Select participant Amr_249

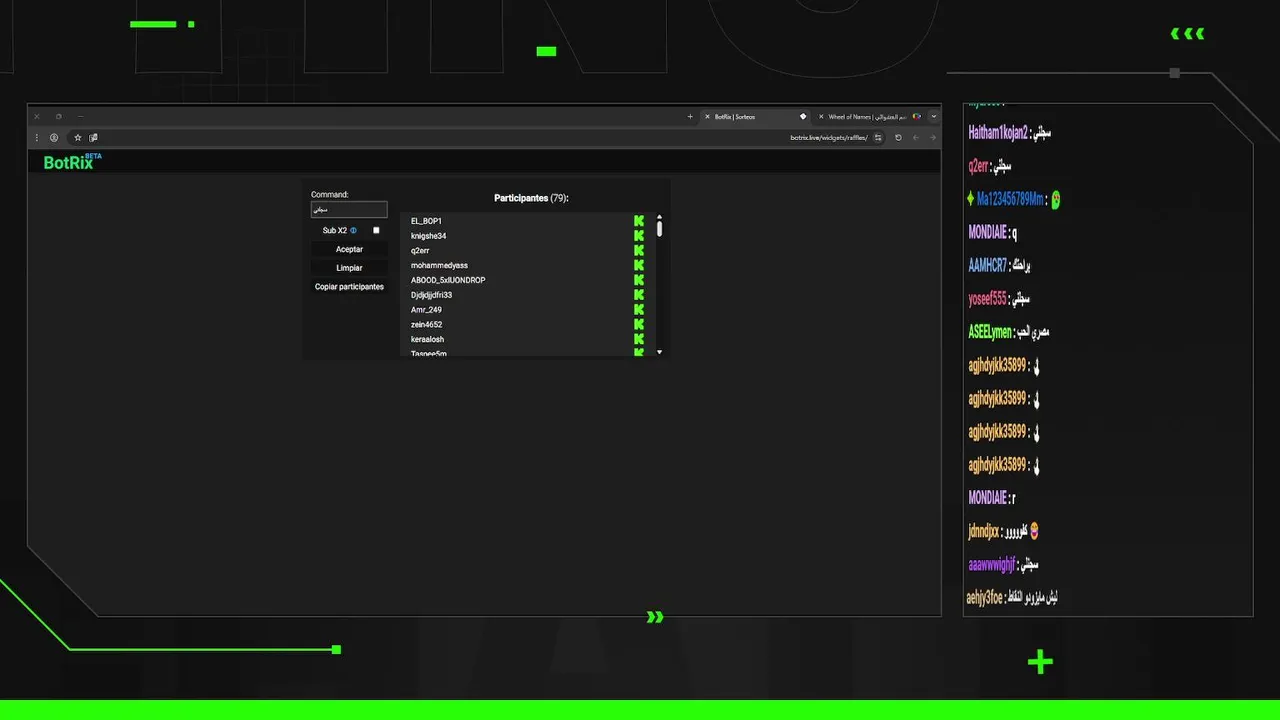coord(426,310)
